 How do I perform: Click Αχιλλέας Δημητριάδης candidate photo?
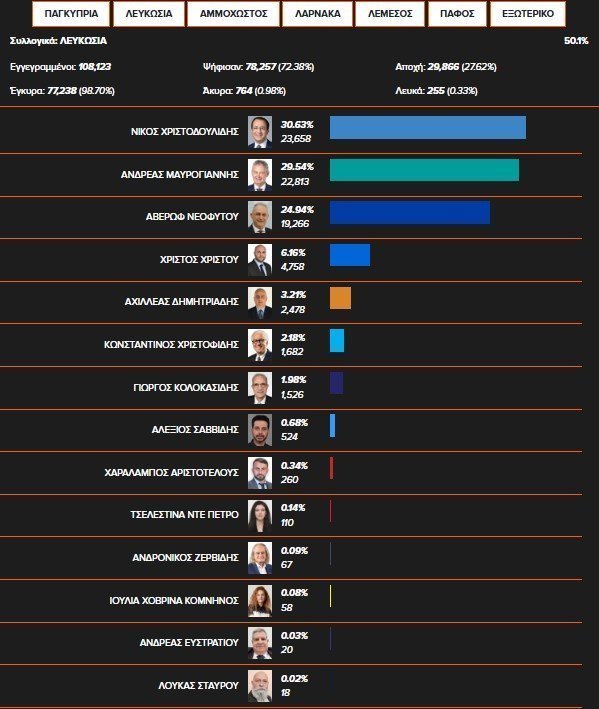260,303
